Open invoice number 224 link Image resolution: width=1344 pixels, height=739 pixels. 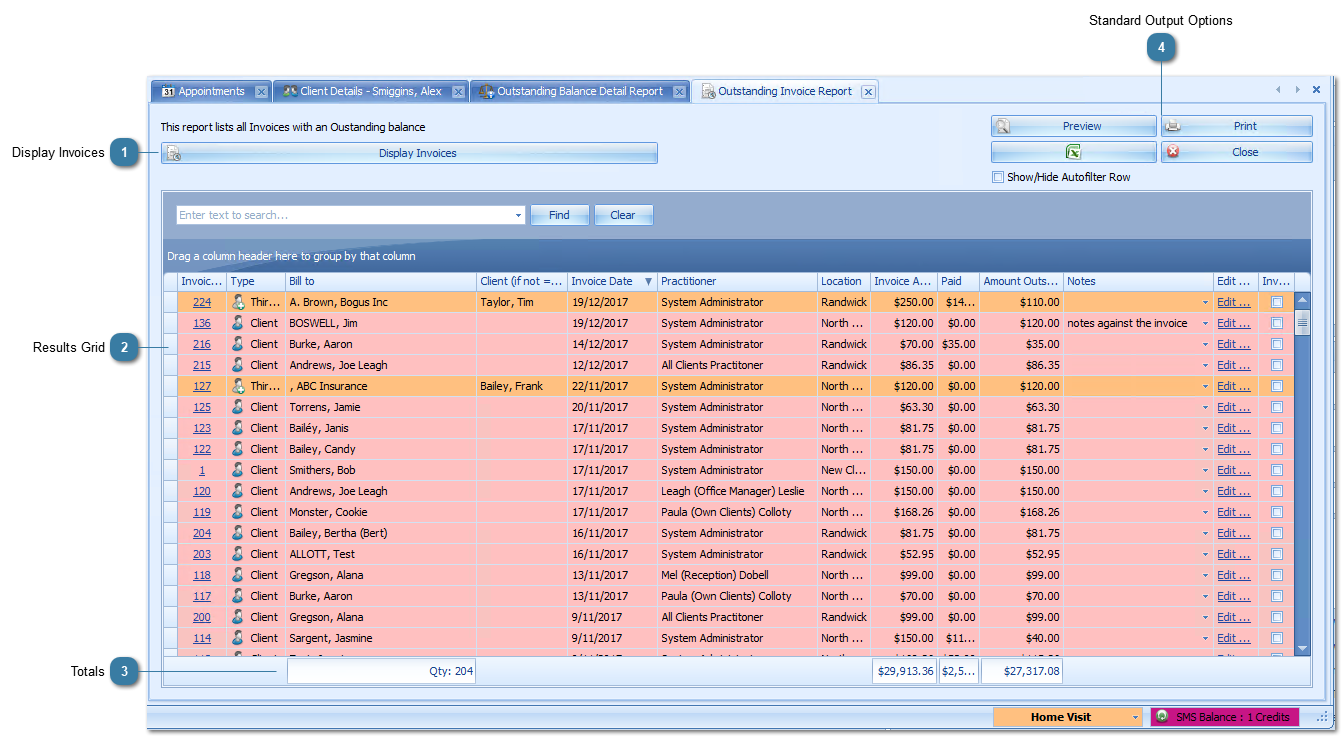coord(202,302)
